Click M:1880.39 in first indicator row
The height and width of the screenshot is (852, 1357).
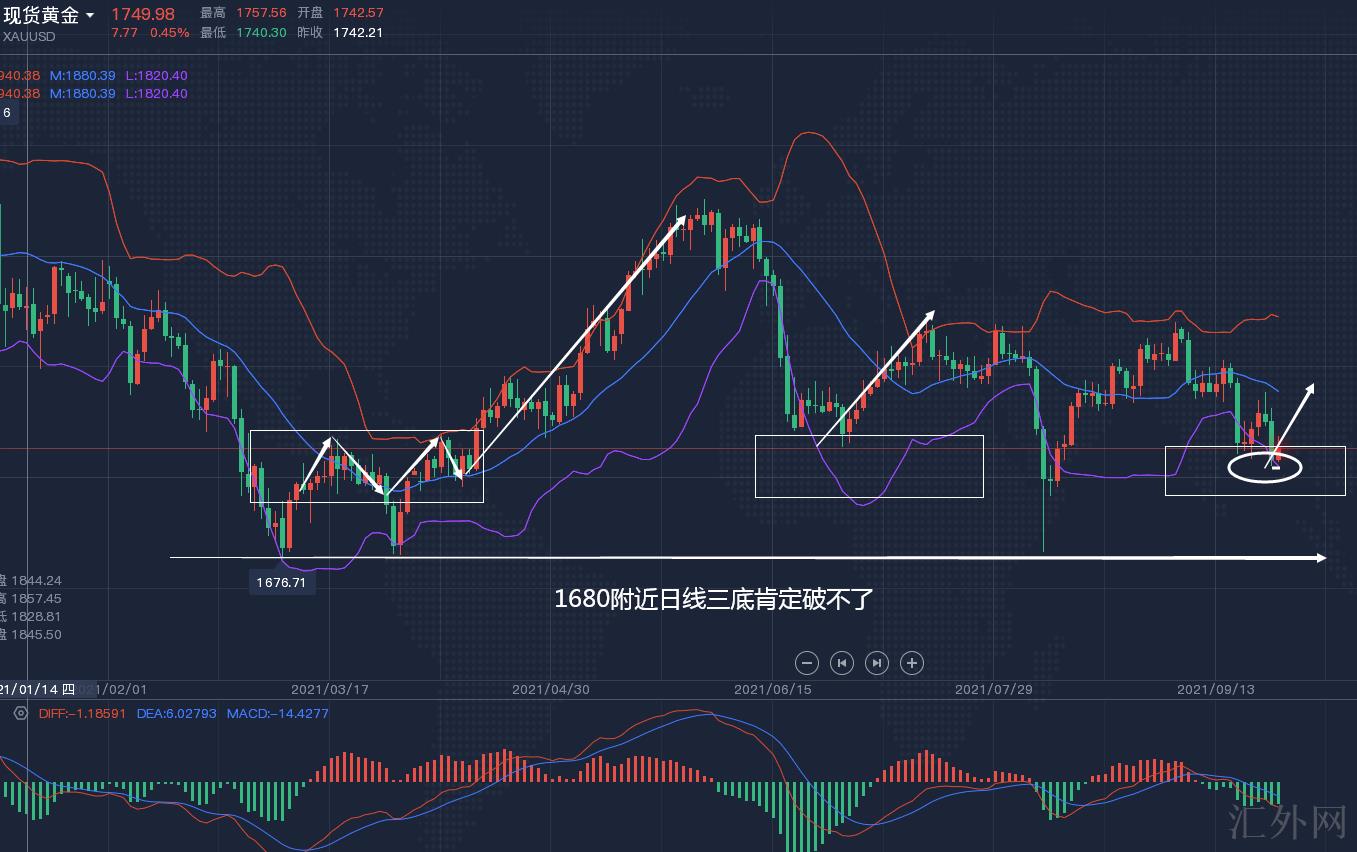pyautogui.click(x=83, y=75)
